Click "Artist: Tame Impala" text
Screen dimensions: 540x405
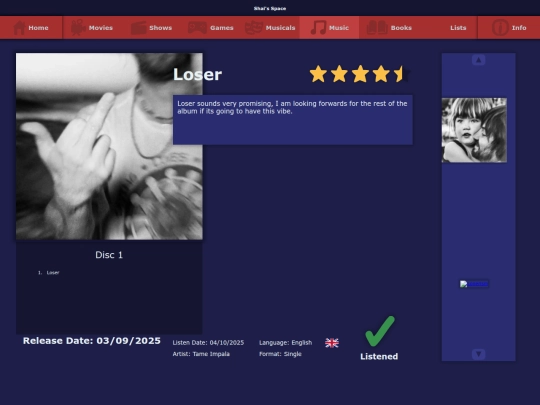(x=201, y=354)
